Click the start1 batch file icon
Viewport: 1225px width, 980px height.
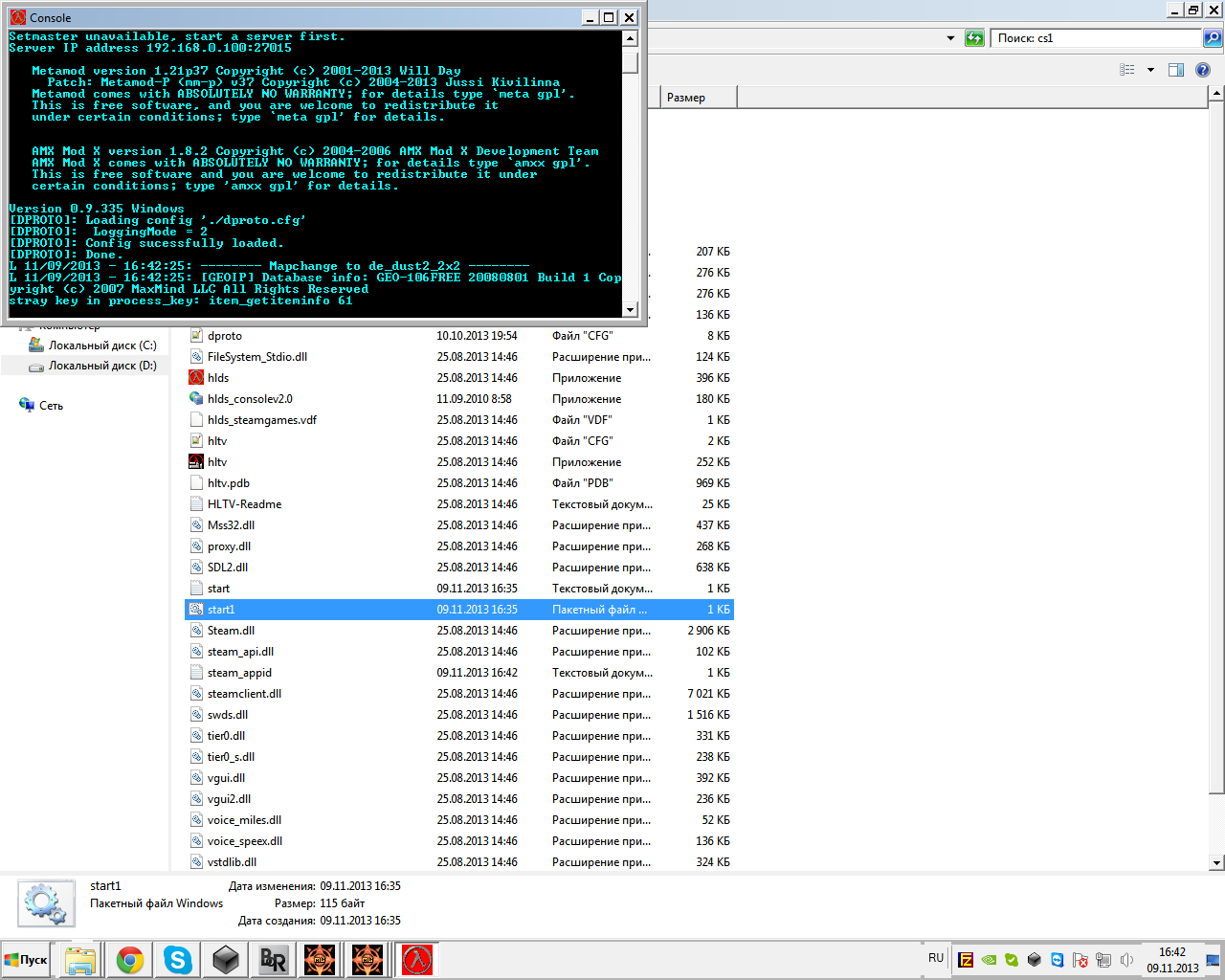click(196, 610)
